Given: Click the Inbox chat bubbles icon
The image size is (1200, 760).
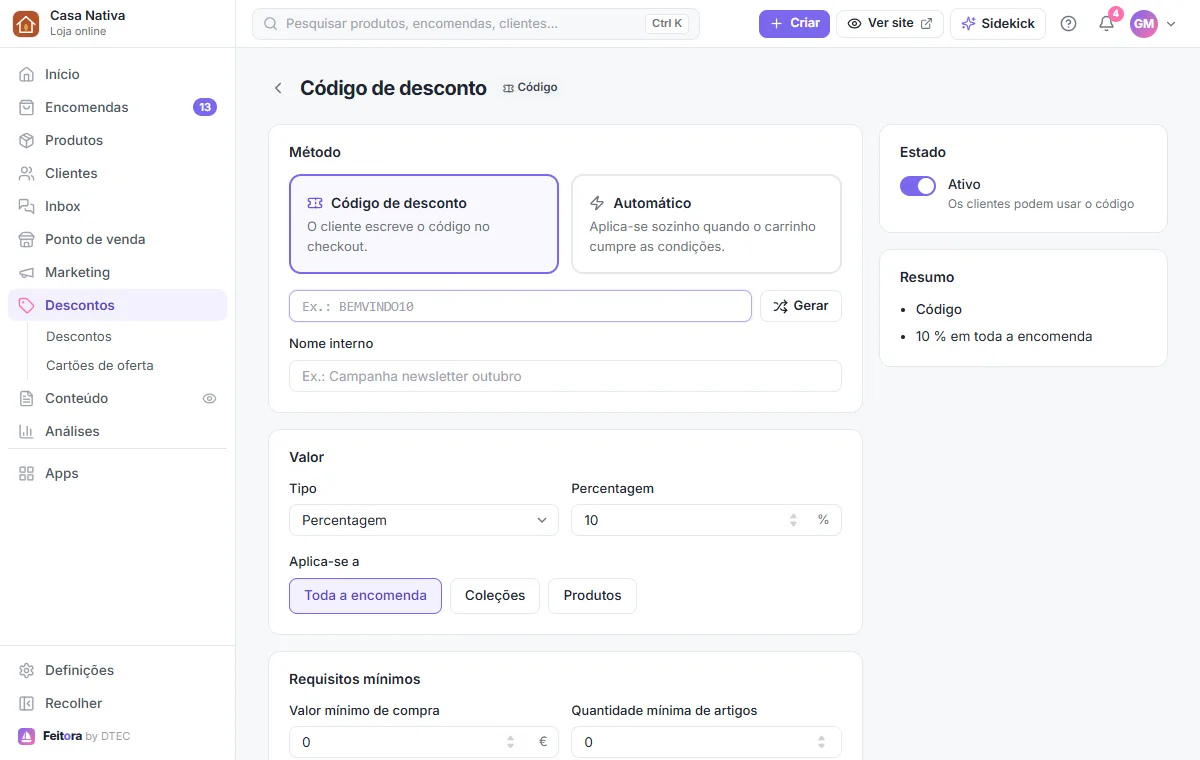Looking at the screenshot, I should (27, 206).
